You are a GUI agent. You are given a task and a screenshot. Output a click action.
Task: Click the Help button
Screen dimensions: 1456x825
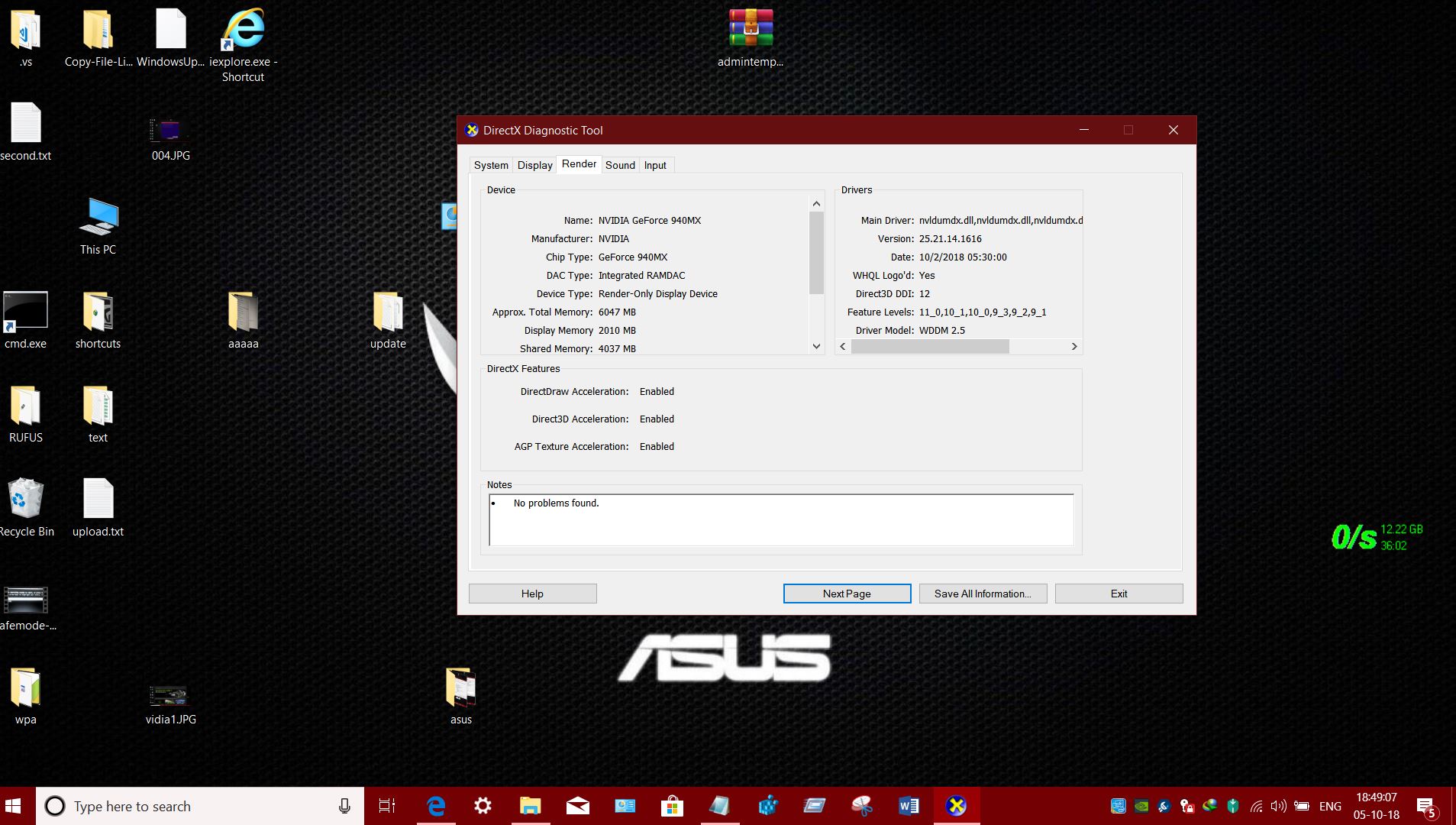(x=532, y=594)
